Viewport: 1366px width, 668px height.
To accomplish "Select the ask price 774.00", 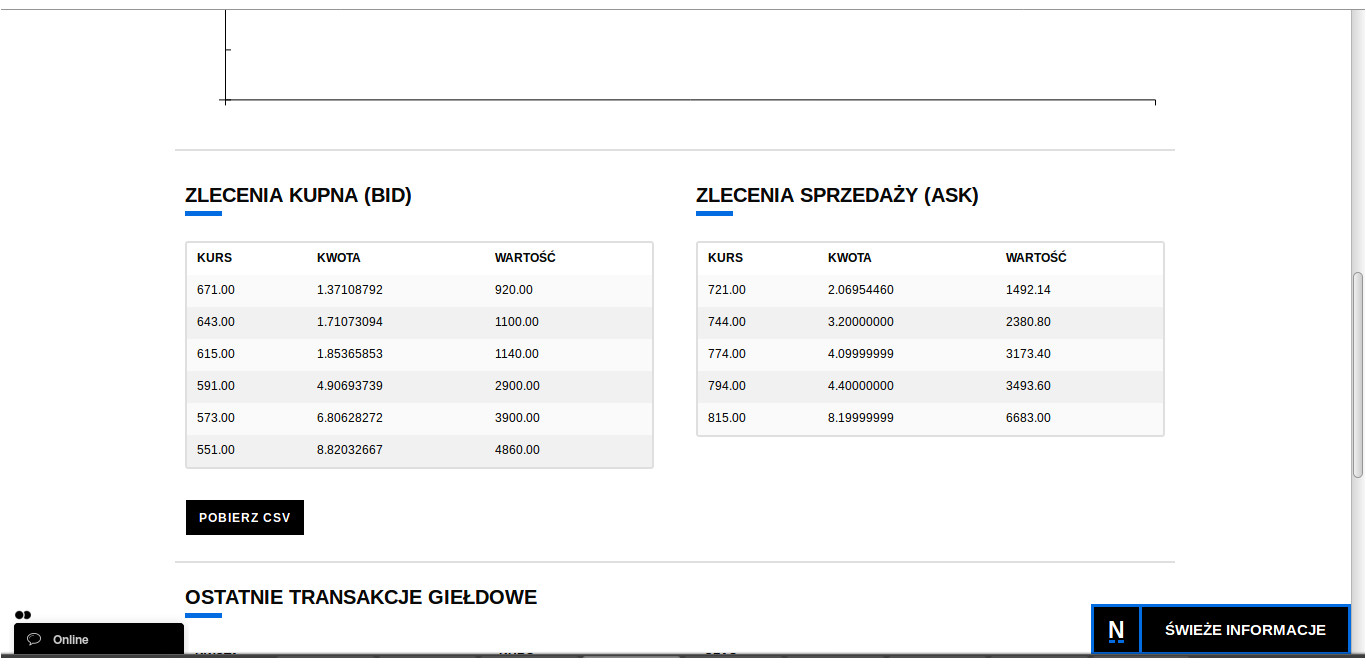I will click(x=727, y=354).
